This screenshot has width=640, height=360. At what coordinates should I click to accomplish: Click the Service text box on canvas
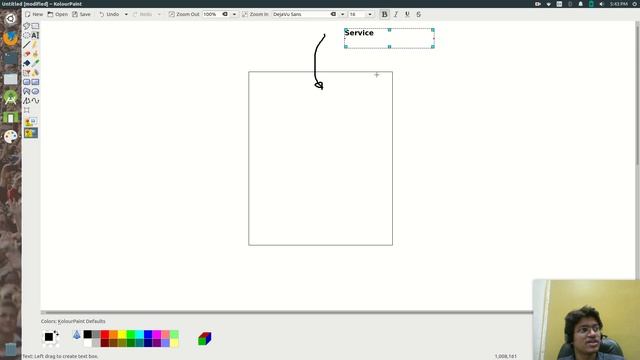tap(389, 38)
